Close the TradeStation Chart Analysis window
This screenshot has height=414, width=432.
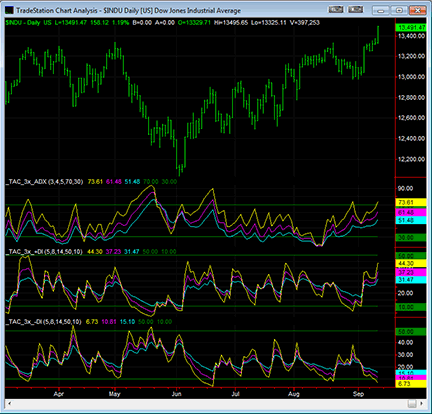417,10
